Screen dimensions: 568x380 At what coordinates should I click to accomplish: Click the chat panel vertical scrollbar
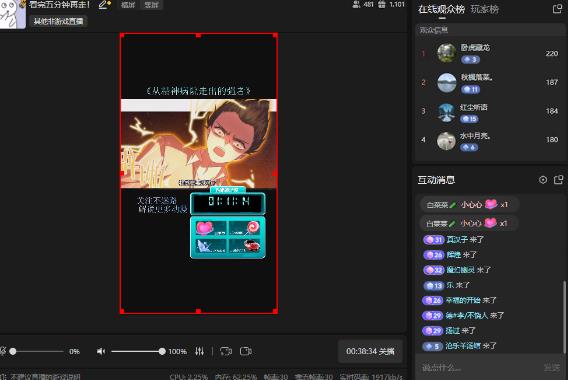click(x=564, y=317)
